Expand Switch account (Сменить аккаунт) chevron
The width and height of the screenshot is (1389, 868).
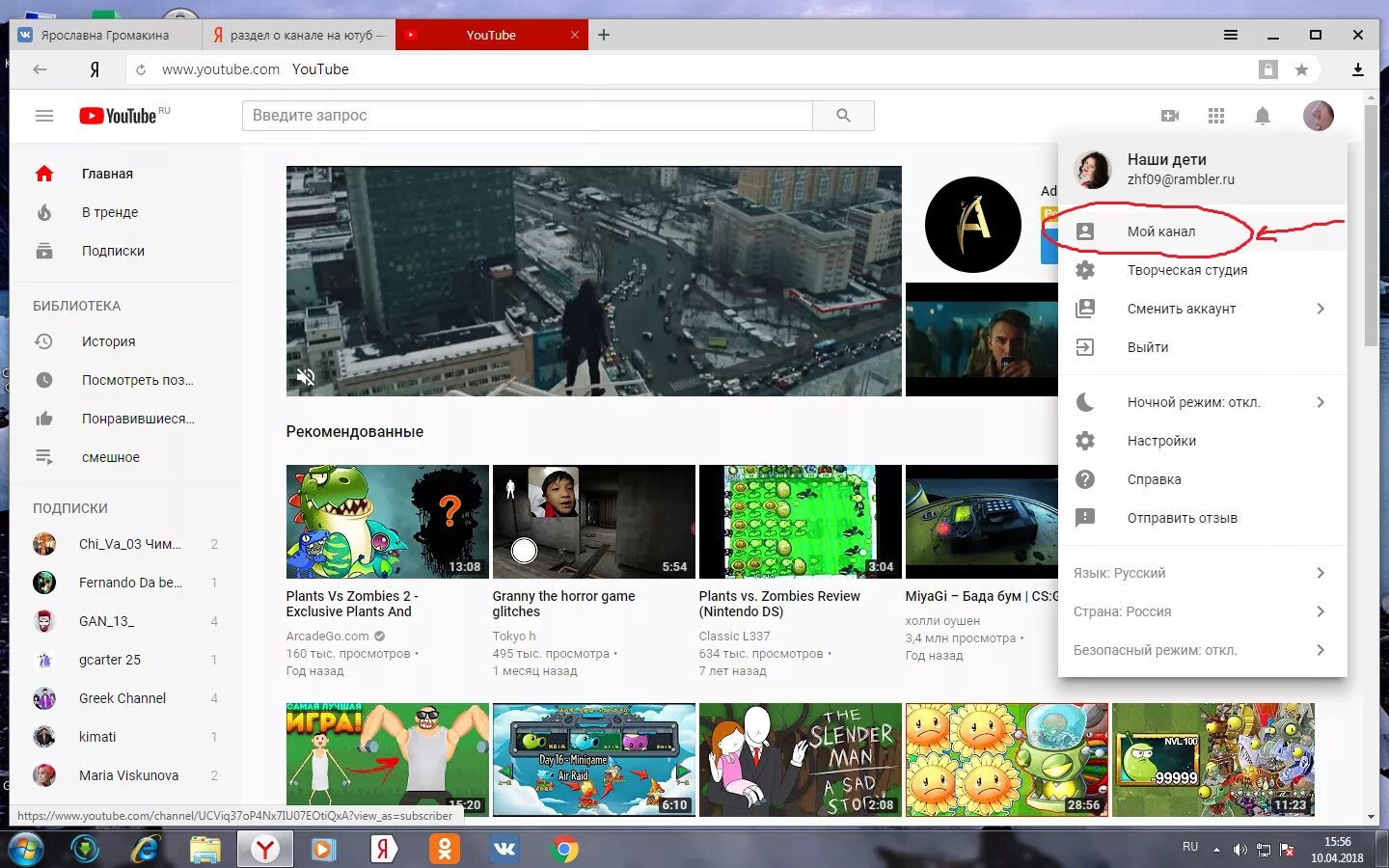tap(1321, 309)
